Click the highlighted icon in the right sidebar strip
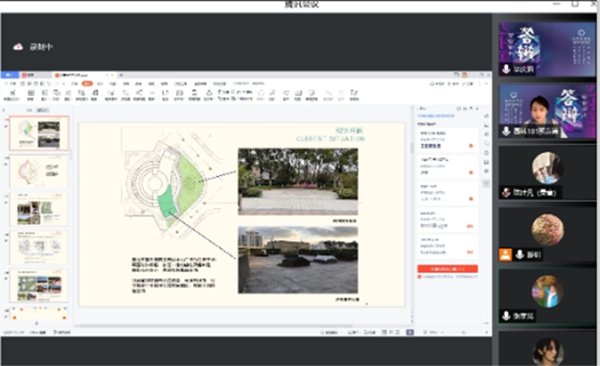The image size is (600, 366). click(x=486, y=184)
